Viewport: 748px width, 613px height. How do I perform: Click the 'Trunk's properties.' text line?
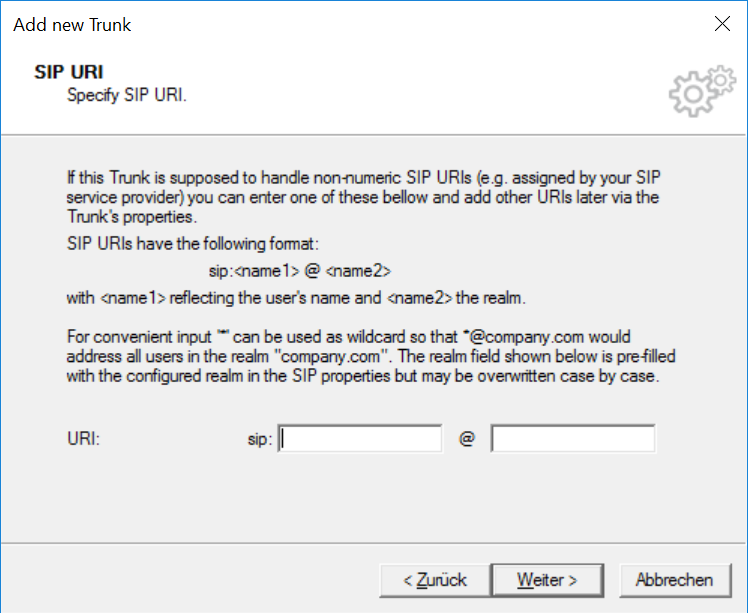[132, 217]
